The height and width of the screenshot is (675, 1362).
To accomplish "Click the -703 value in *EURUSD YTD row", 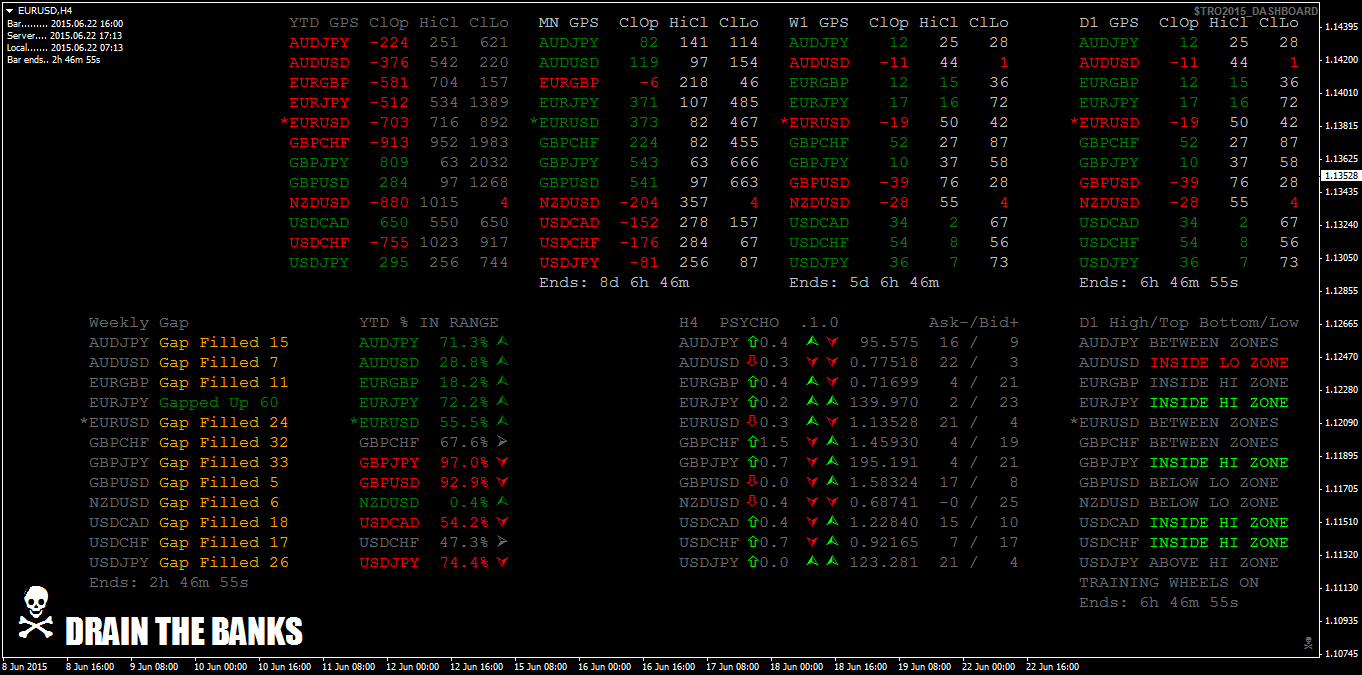I will (x=389, y=122).
